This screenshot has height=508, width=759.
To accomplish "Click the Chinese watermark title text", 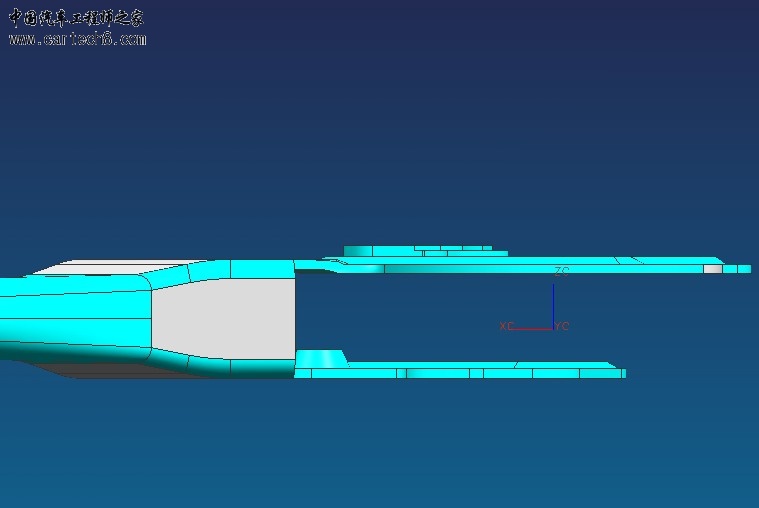I will coord(77,17).
